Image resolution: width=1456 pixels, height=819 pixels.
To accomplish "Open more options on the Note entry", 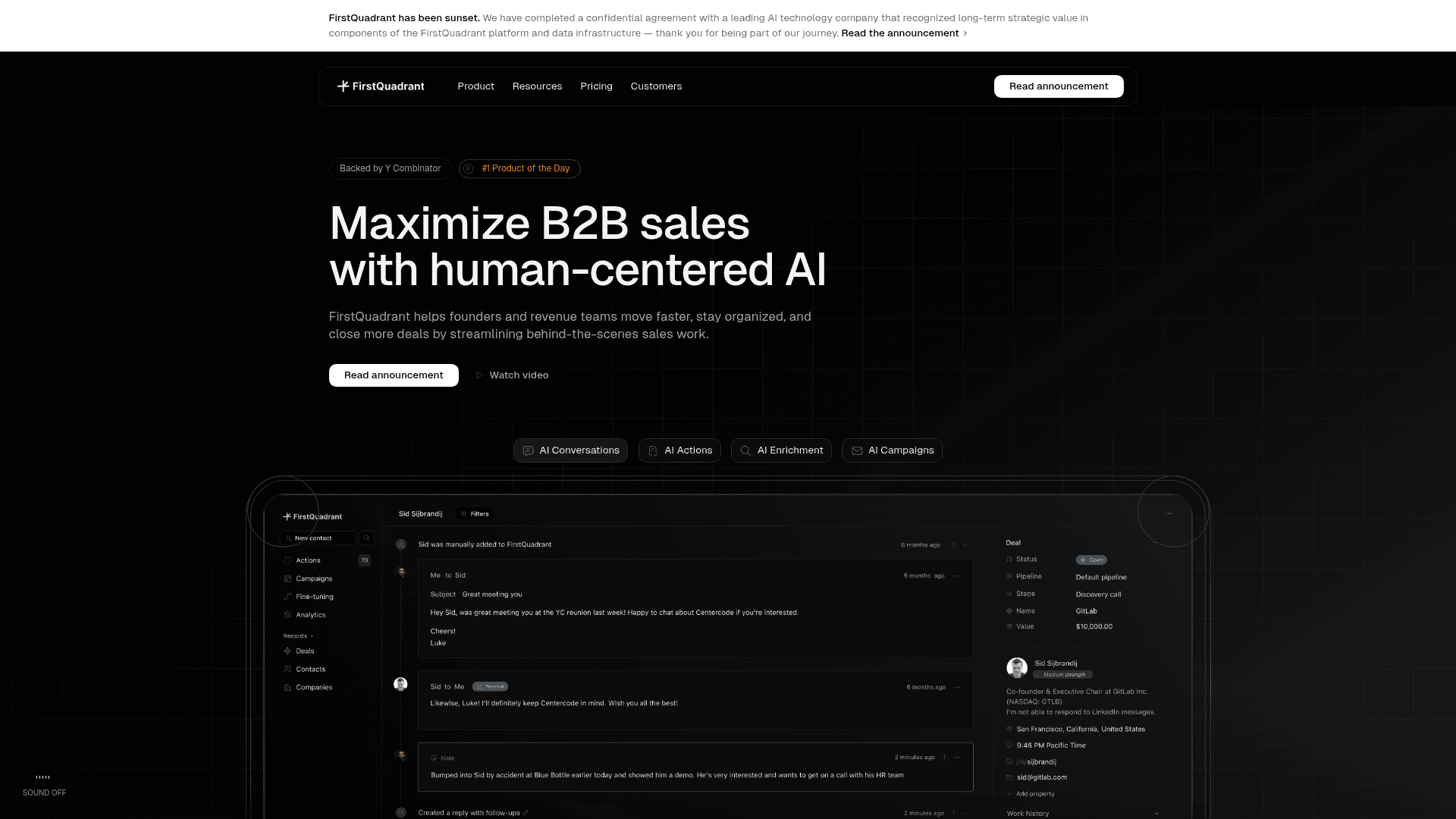I will click(x=957, y=758).
